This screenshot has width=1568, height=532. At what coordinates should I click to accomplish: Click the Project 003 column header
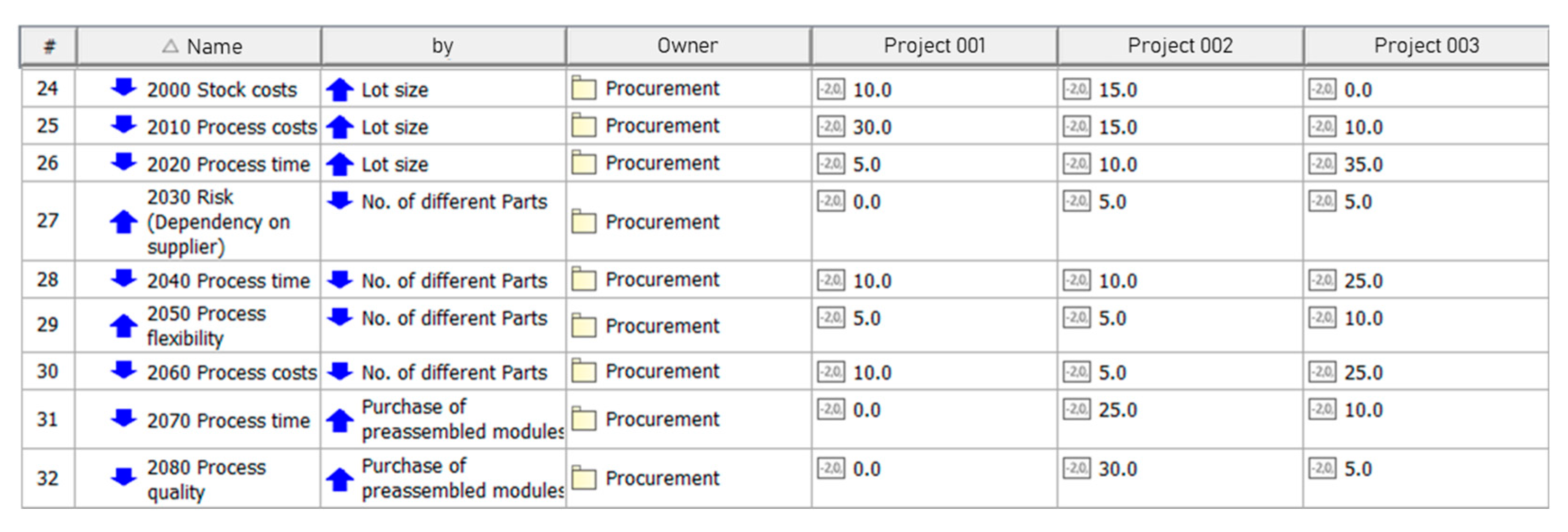pyautogui.click(x=1426, y=45)
